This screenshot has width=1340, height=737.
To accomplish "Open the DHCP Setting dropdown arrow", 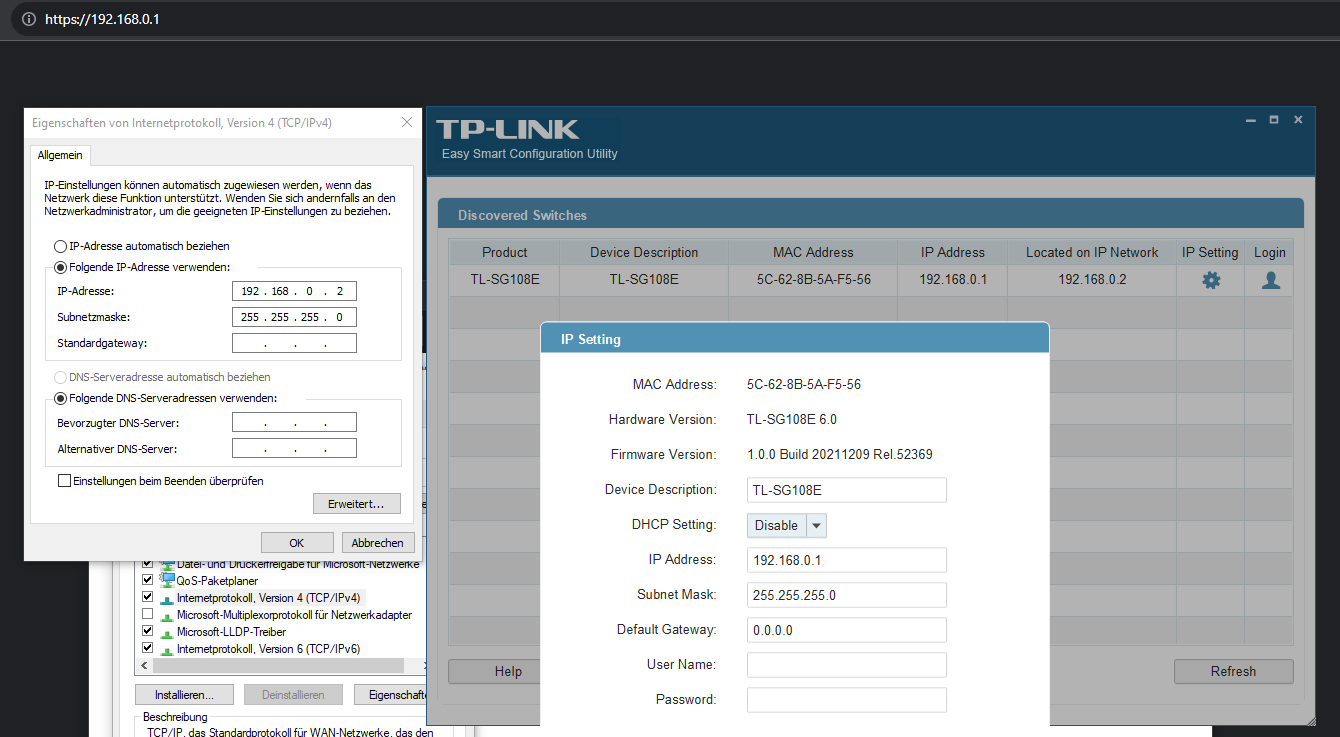I will pos(816,525).
